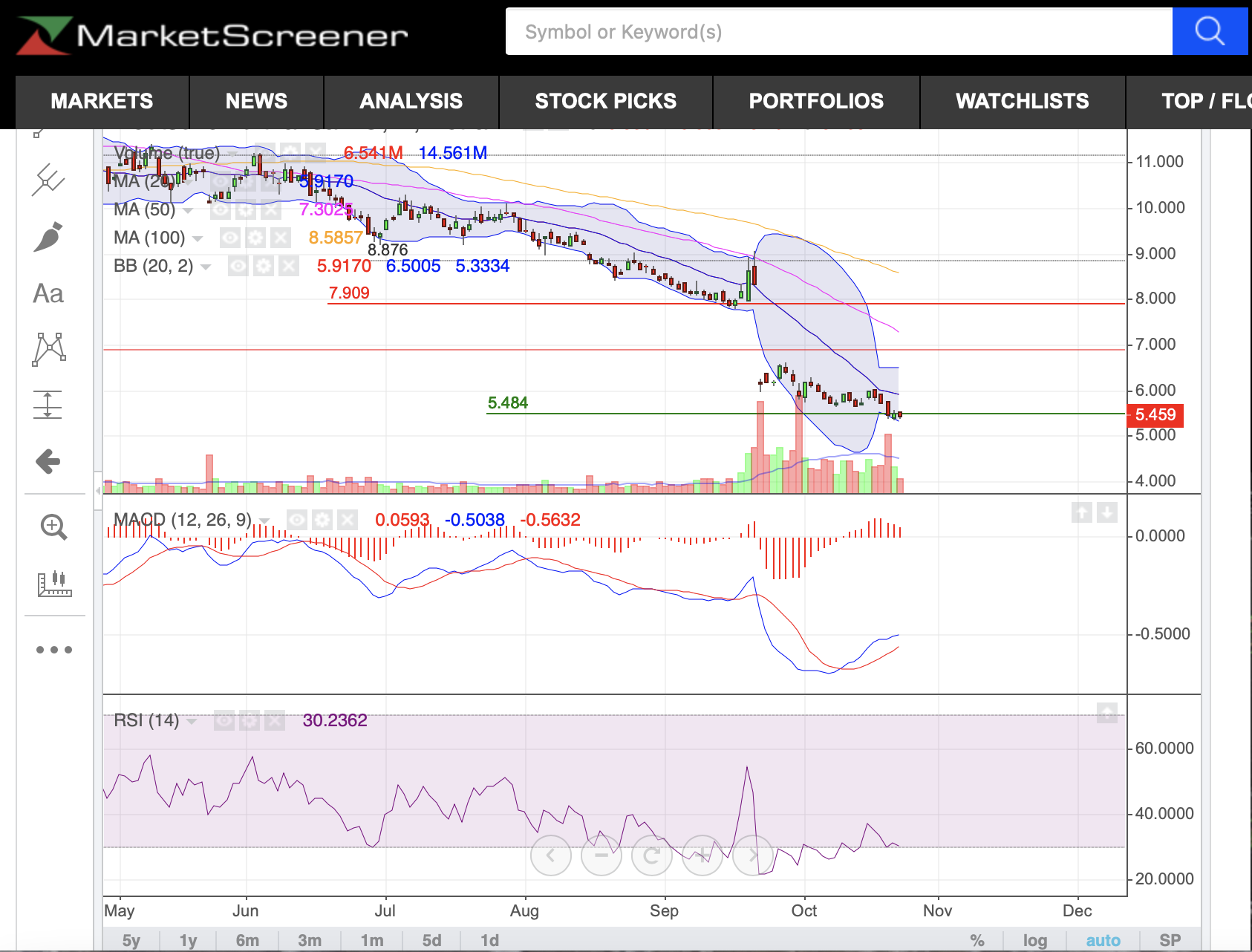Viewport: 1252px width, 952px height.
Task: Click the blue search magnifier button
Action: pyautogui.click(x=1210, y=31)
